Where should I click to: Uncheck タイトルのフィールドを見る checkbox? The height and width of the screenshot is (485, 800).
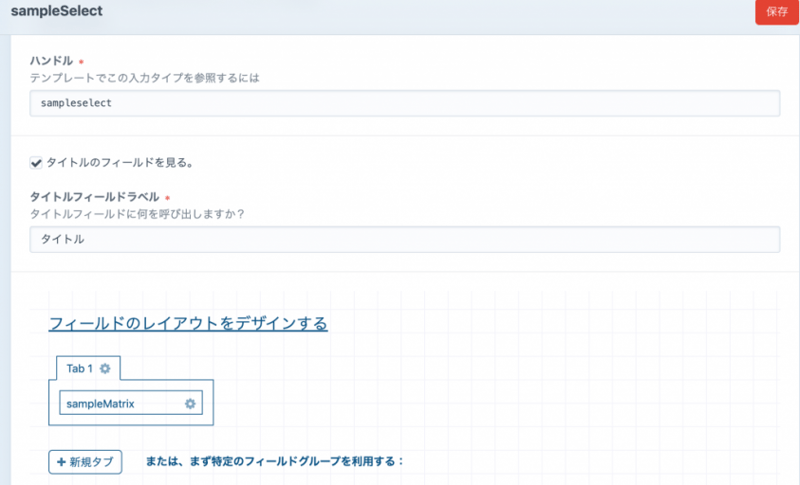pos(37,162)
